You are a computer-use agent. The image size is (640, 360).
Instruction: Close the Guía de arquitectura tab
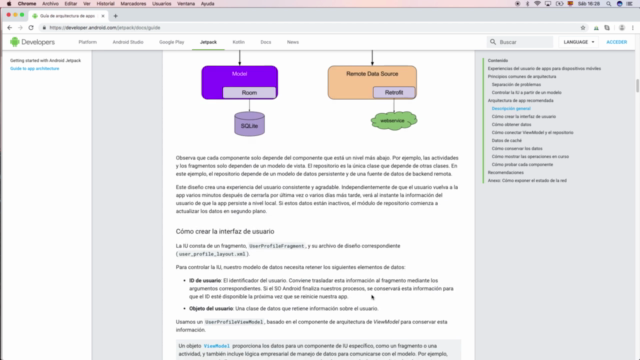pyautogui.click(x=103, y=16)
